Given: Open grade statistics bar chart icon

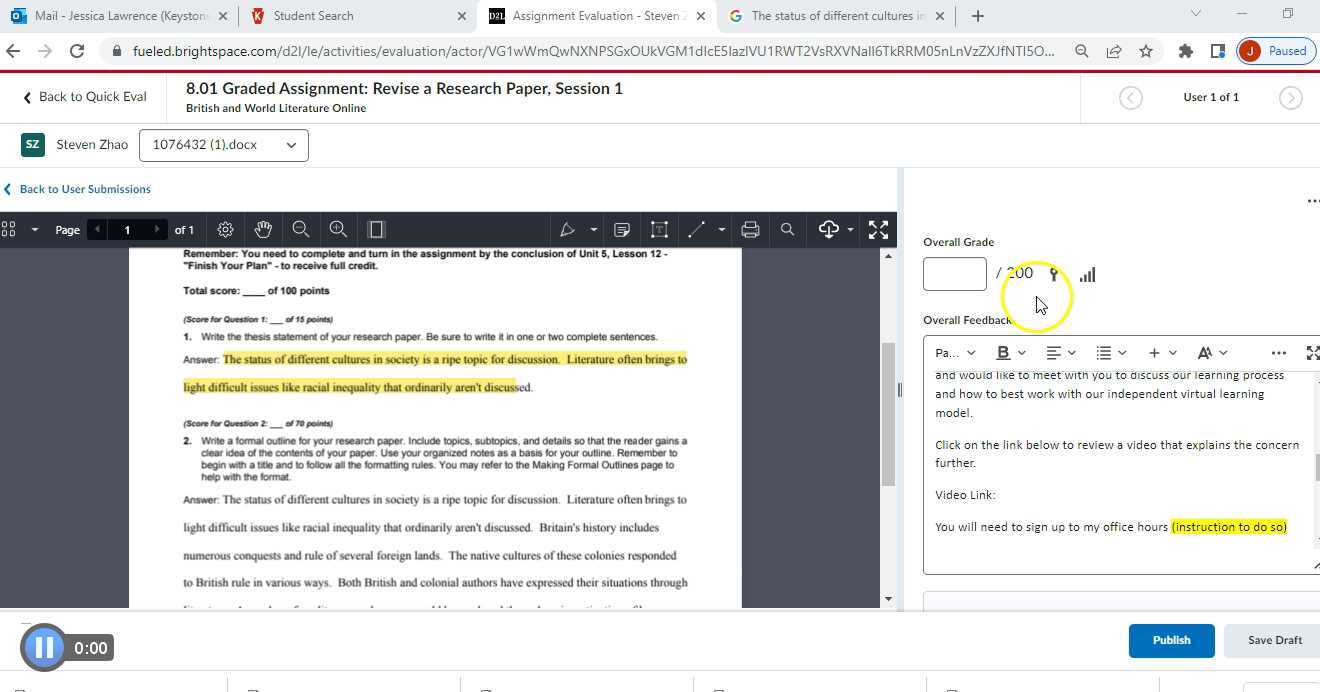Looking at the screenshot, I should click(x=1087, y=274).
